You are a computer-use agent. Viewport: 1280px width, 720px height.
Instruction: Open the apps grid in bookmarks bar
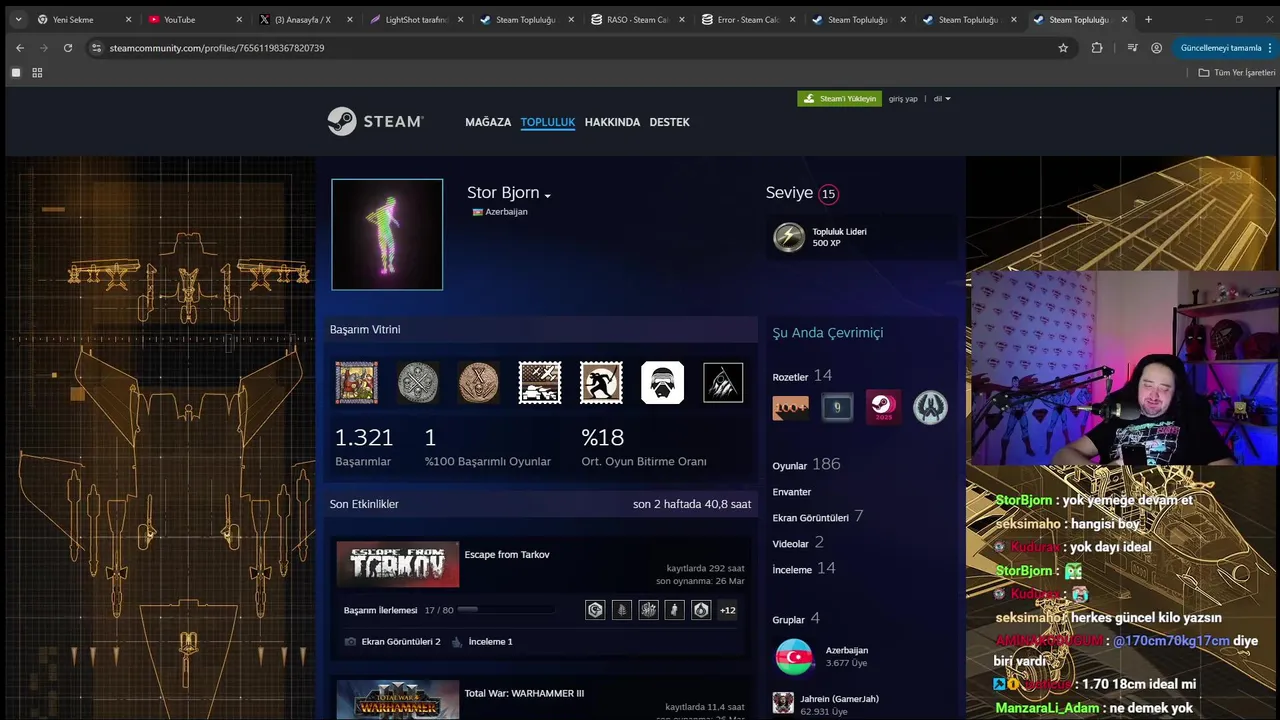coord(37,73)
